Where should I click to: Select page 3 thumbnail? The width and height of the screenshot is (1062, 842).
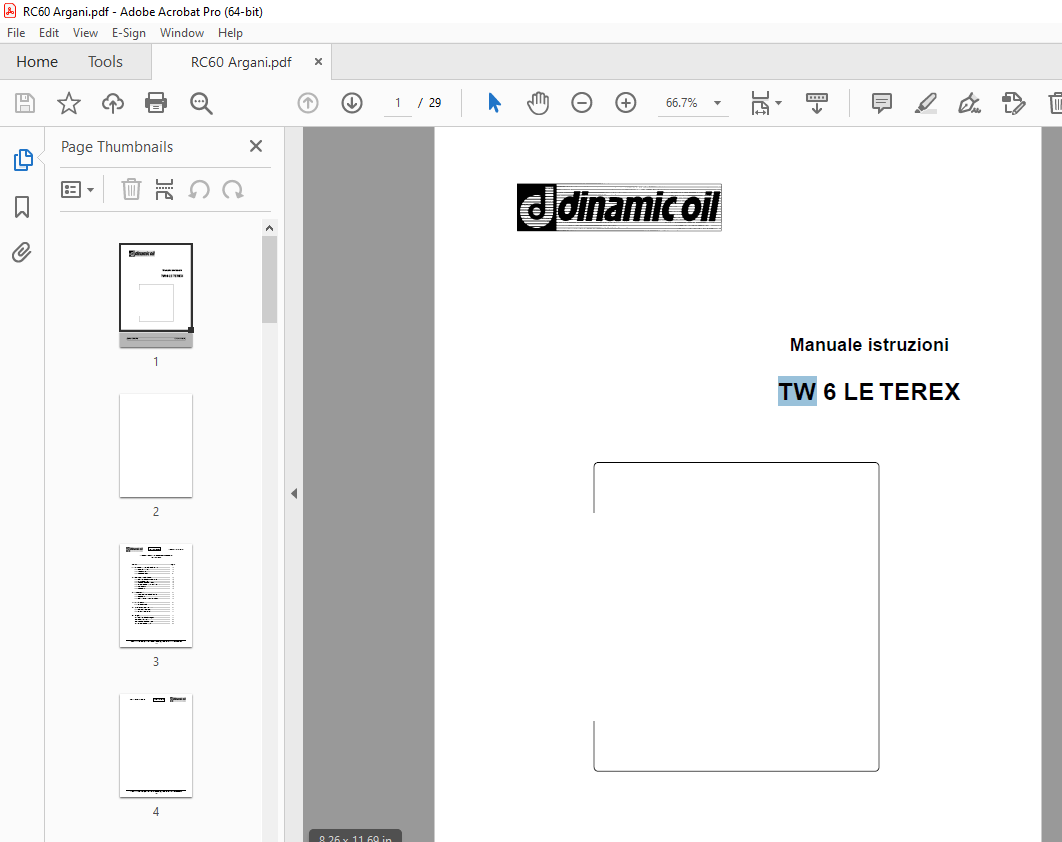(156, 595)
